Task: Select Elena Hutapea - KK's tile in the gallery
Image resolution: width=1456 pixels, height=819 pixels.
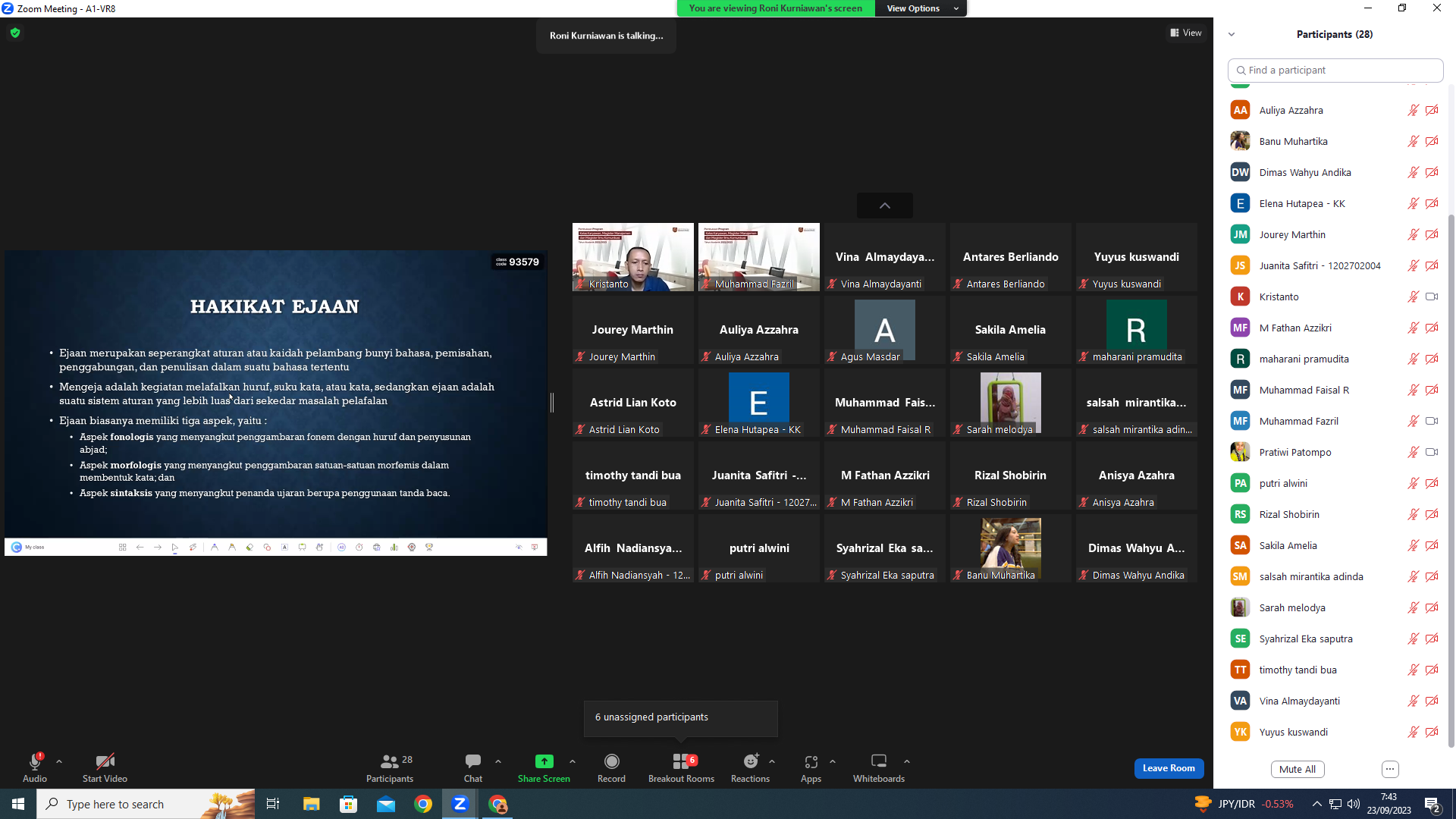Action: point(759,403)
